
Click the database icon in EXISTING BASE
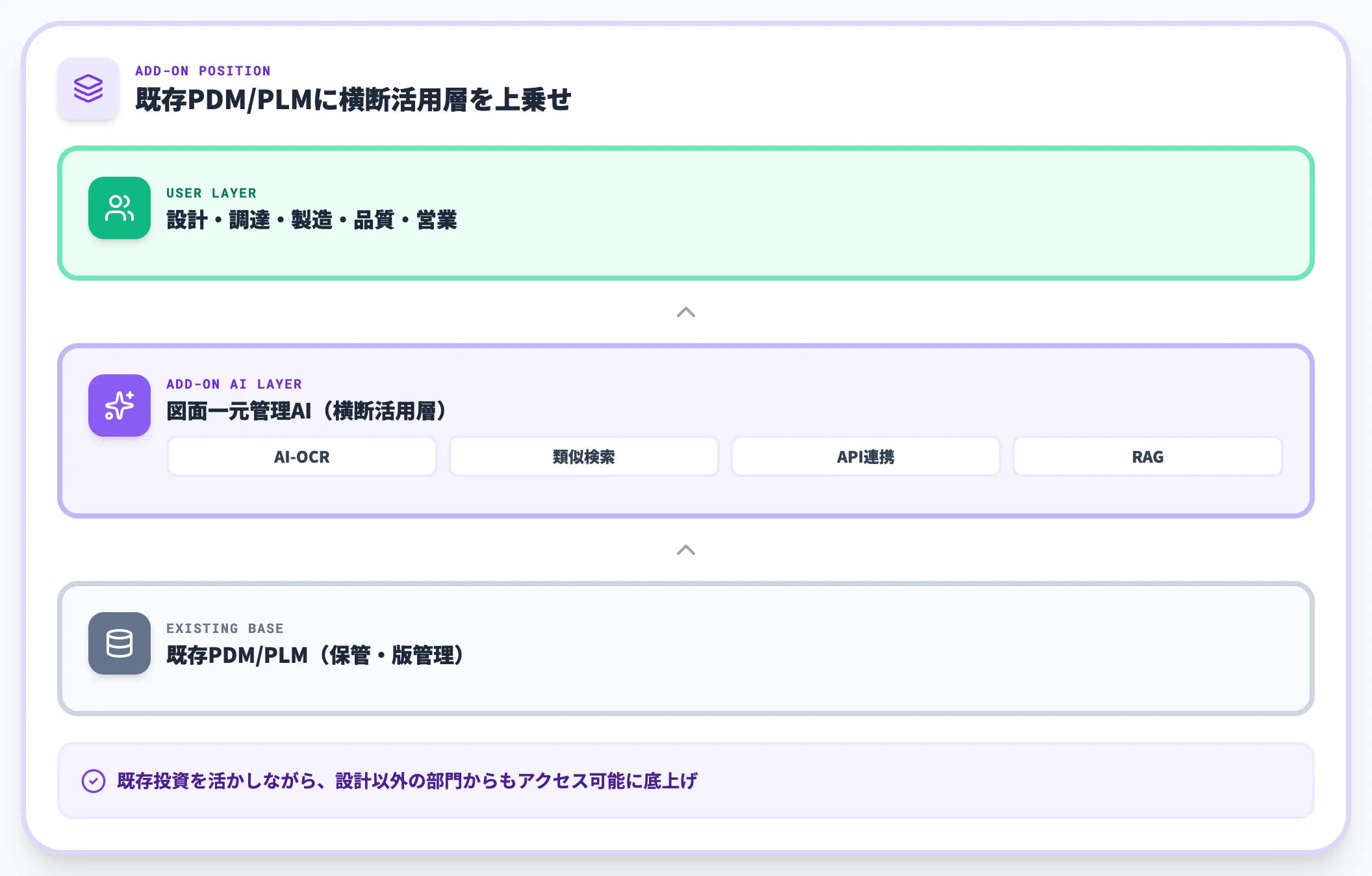point(119,645)
